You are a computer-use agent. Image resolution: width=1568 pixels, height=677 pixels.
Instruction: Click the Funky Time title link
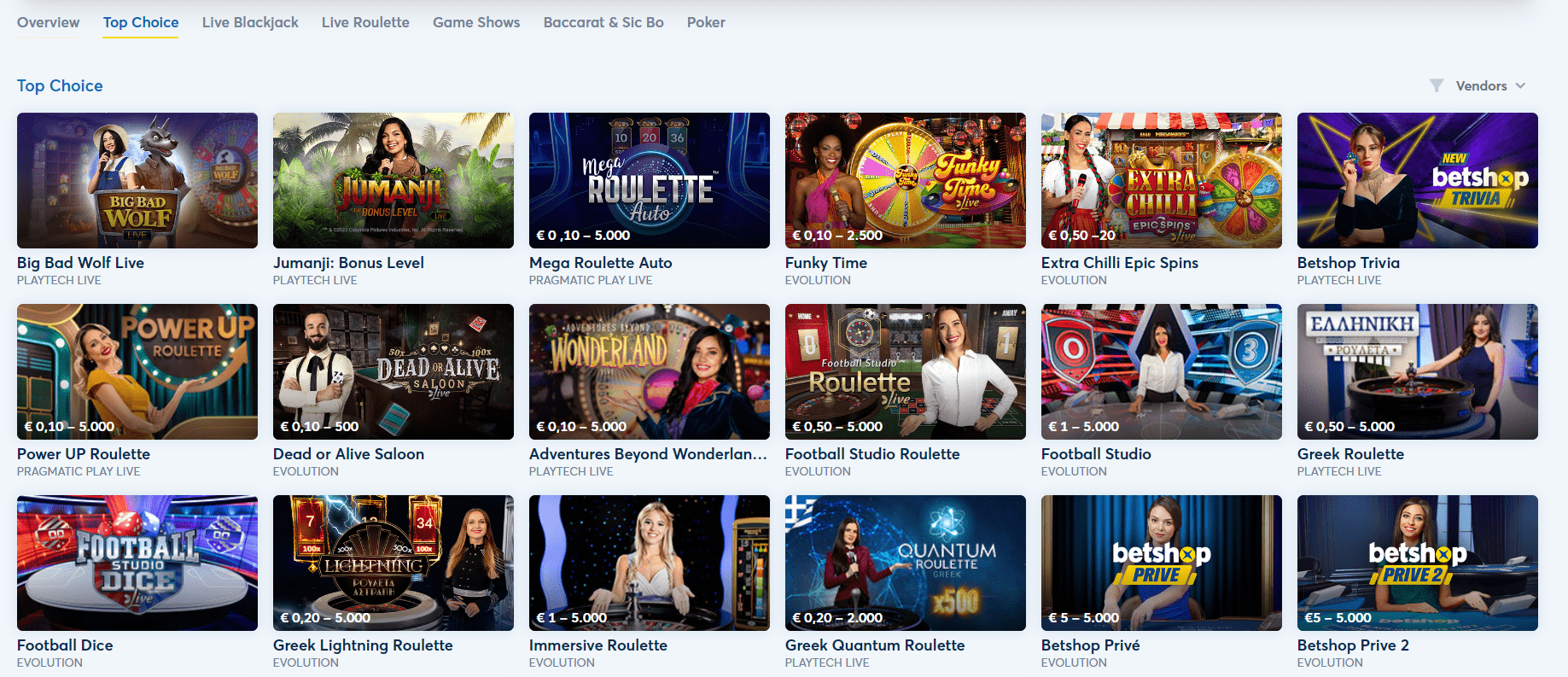[826, 263]
